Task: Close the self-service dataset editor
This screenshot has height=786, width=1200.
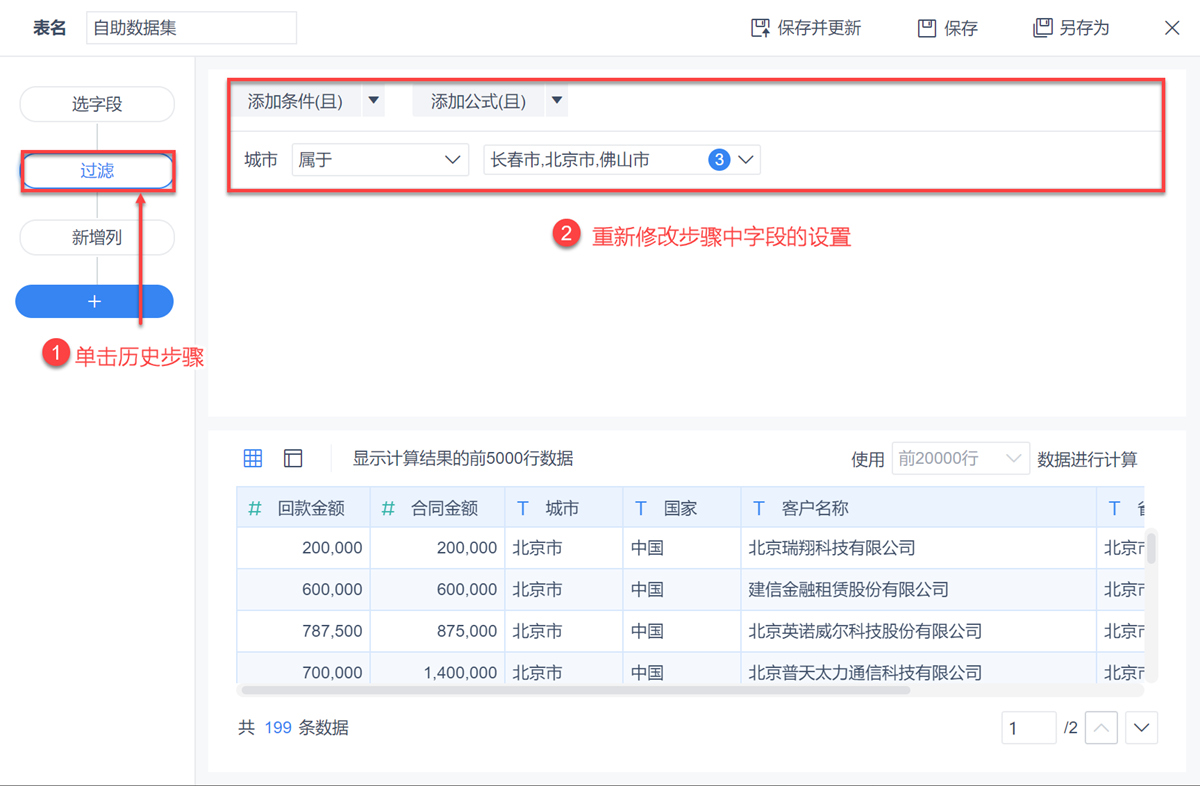Action: tap(1172, 28)
